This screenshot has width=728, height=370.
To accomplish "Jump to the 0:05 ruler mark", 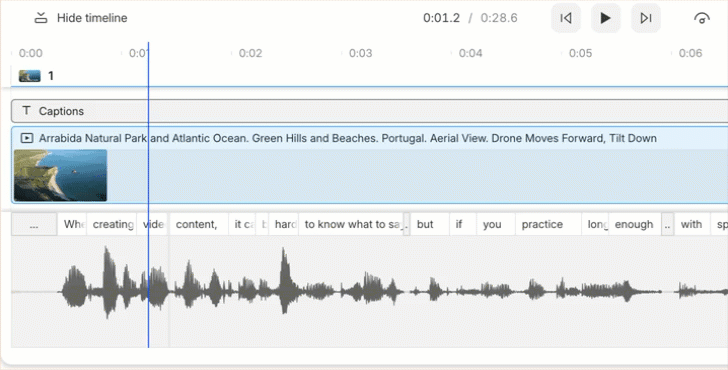I will (580, 53).
